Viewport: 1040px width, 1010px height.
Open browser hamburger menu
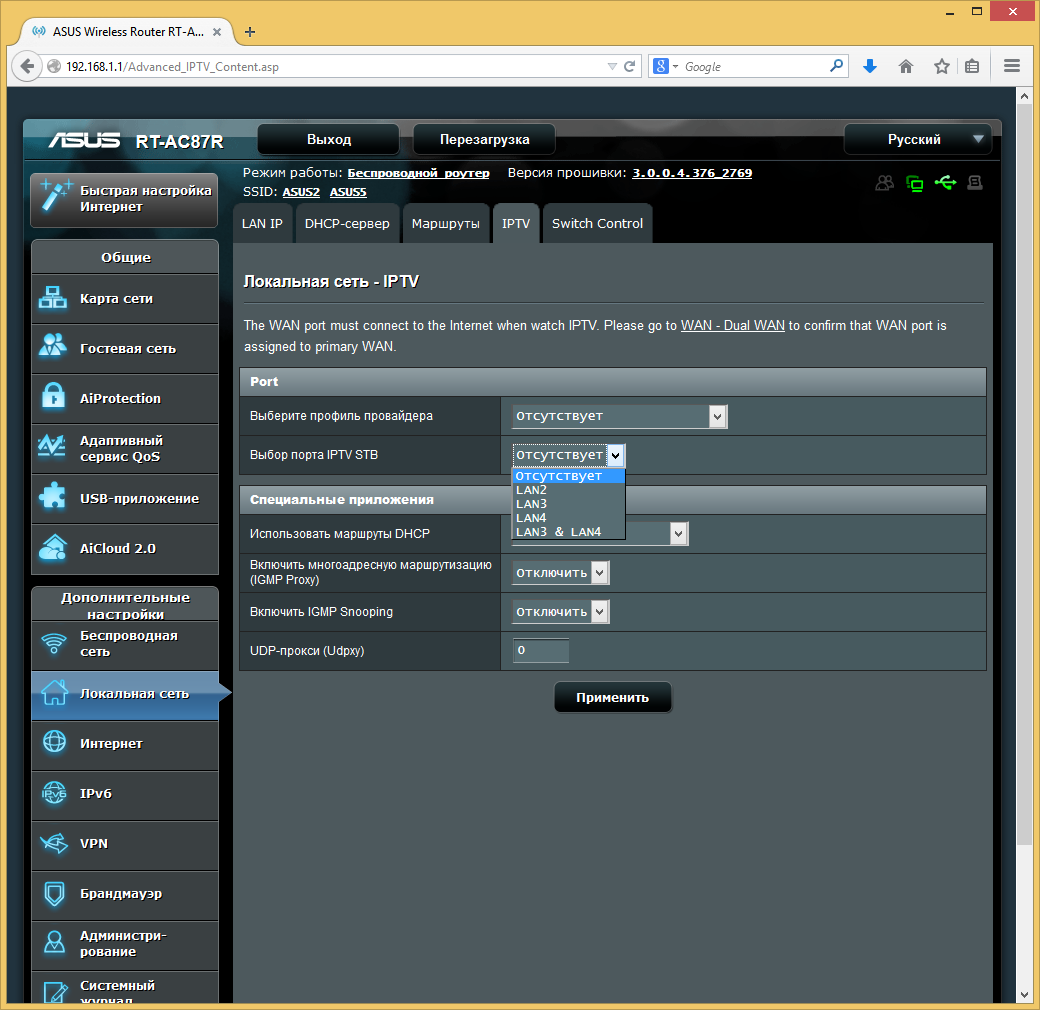pos(1012,66)
